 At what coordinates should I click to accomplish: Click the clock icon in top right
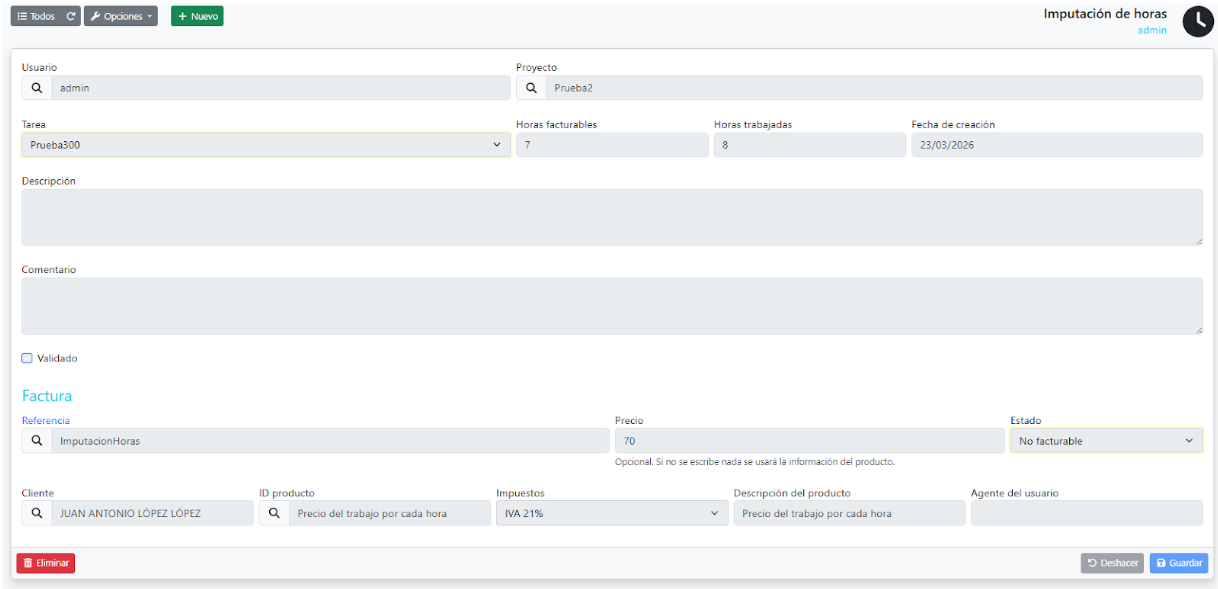1197,22
